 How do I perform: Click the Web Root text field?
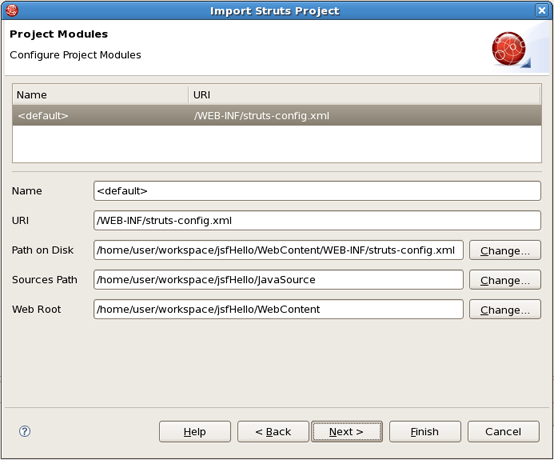pos(278,309)
